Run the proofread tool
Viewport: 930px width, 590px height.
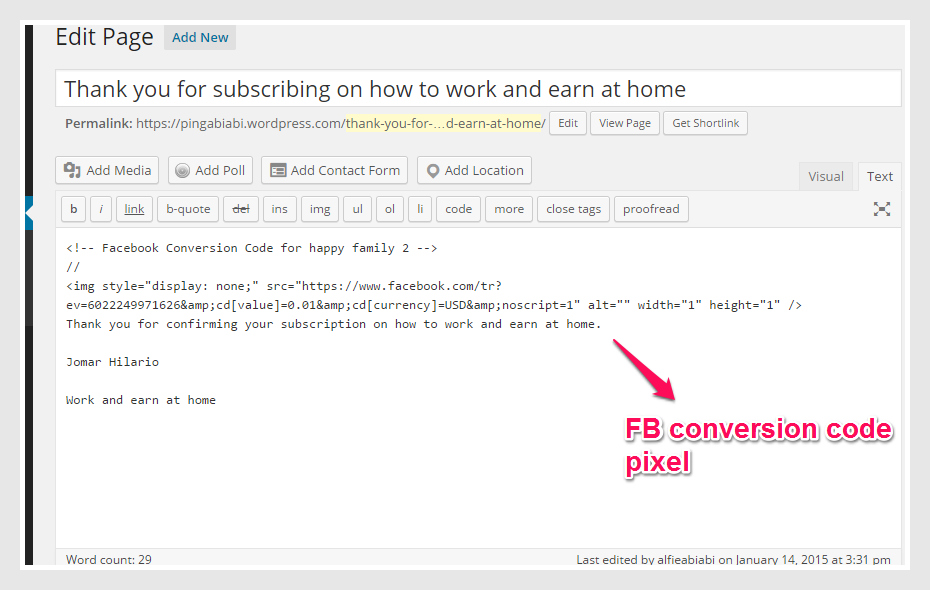click(x=651, y=209)
